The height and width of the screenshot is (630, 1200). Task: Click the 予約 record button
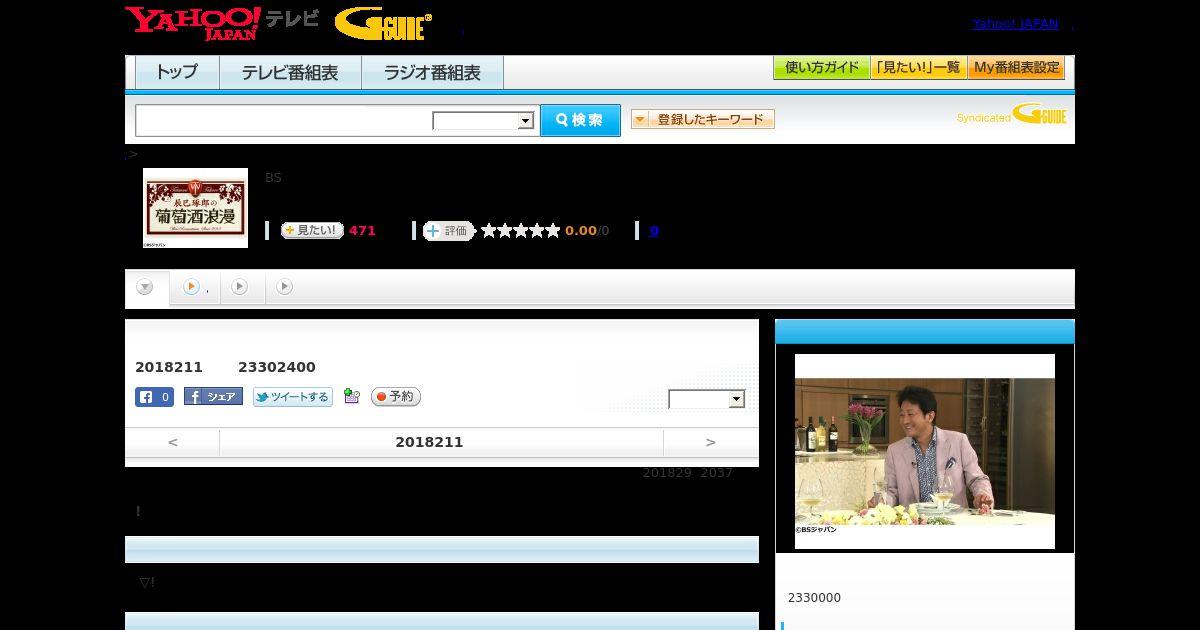(x=396, y=397)
